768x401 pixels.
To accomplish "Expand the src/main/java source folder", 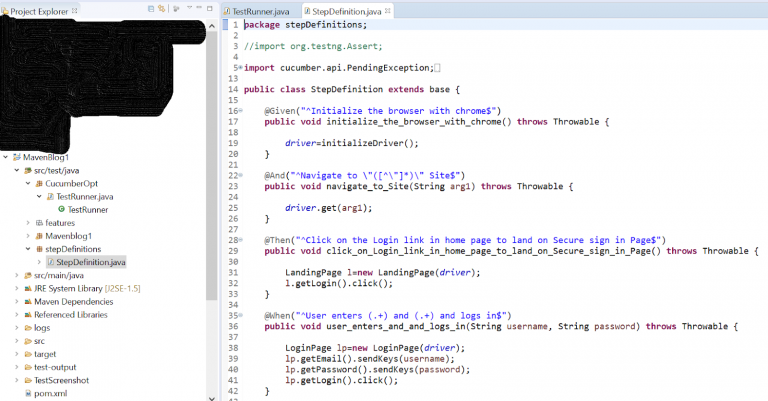I will tap(17, 275).
